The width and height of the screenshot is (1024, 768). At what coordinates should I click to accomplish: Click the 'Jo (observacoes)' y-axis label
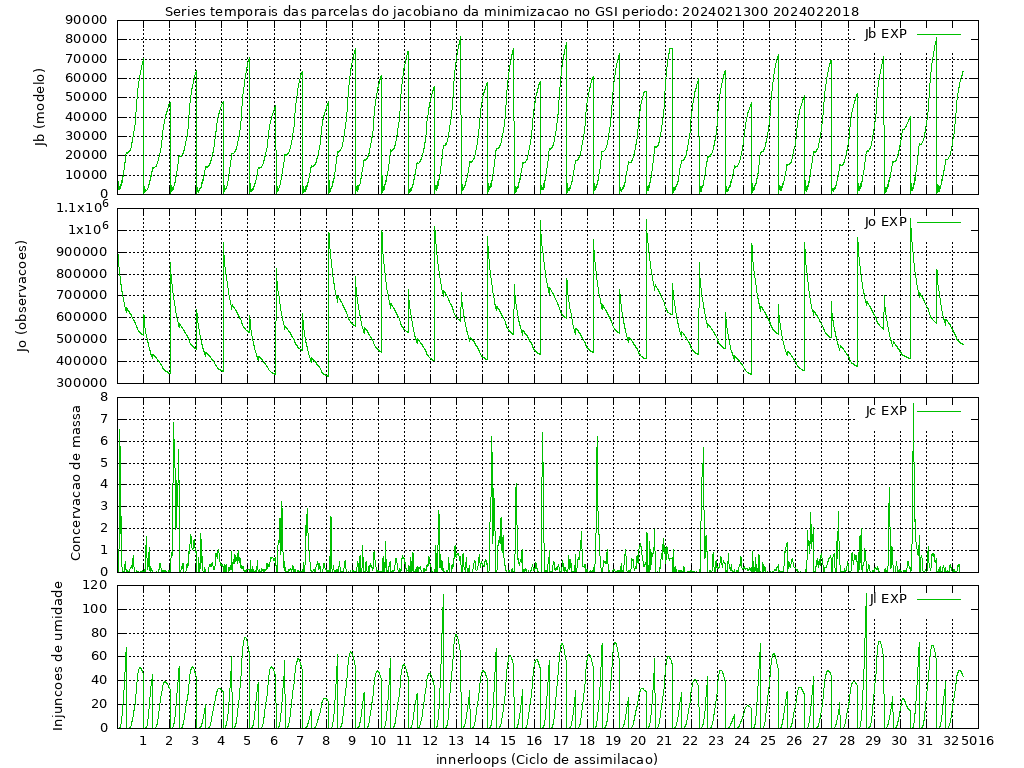pyautogui.click(x=22, y=296)
